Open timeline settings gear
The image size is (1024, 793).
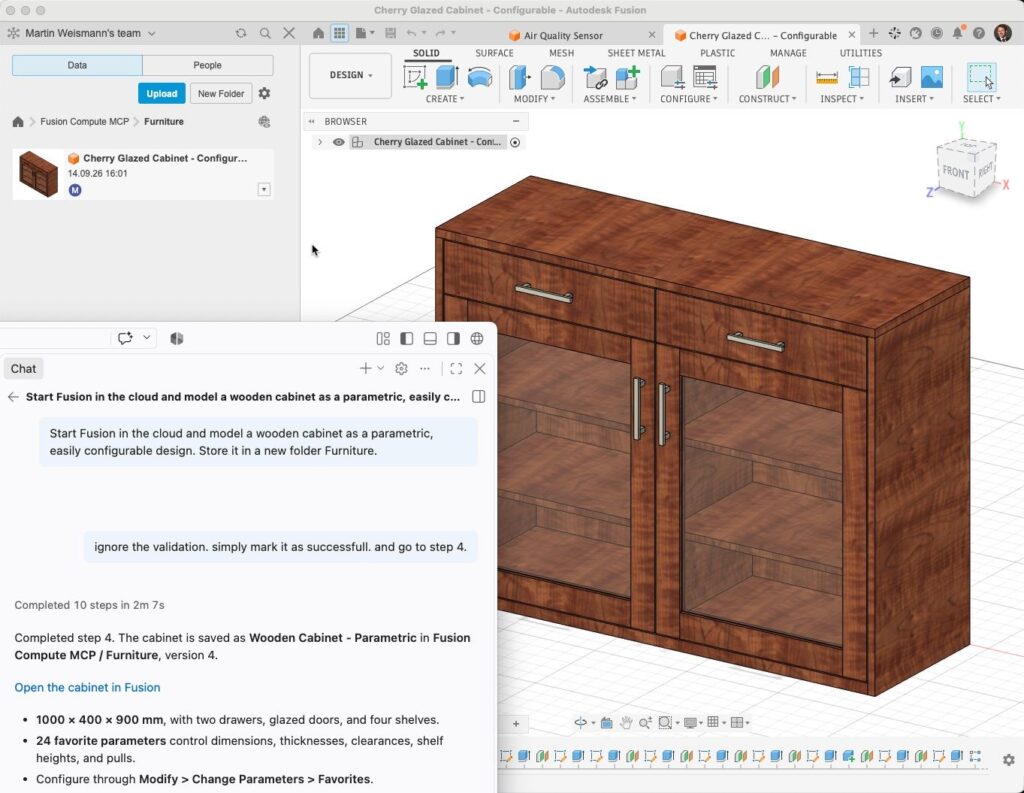[x=1008, y=760]
